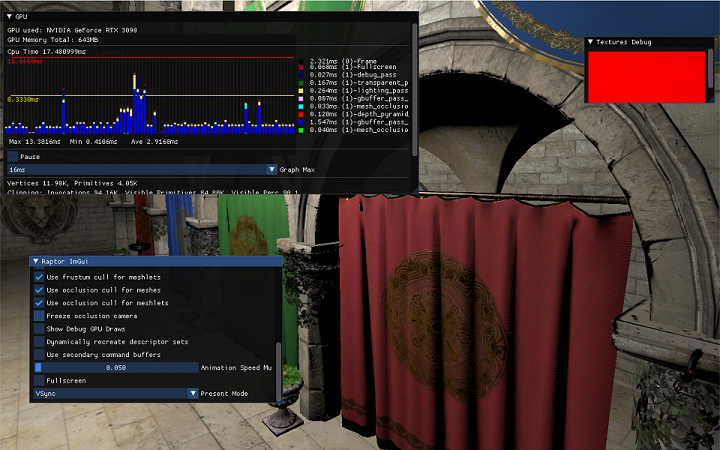The image size is (720, 450).
Task: Click the tallest yellow-topped bar in GPU graph
Action: coord(135,103)
